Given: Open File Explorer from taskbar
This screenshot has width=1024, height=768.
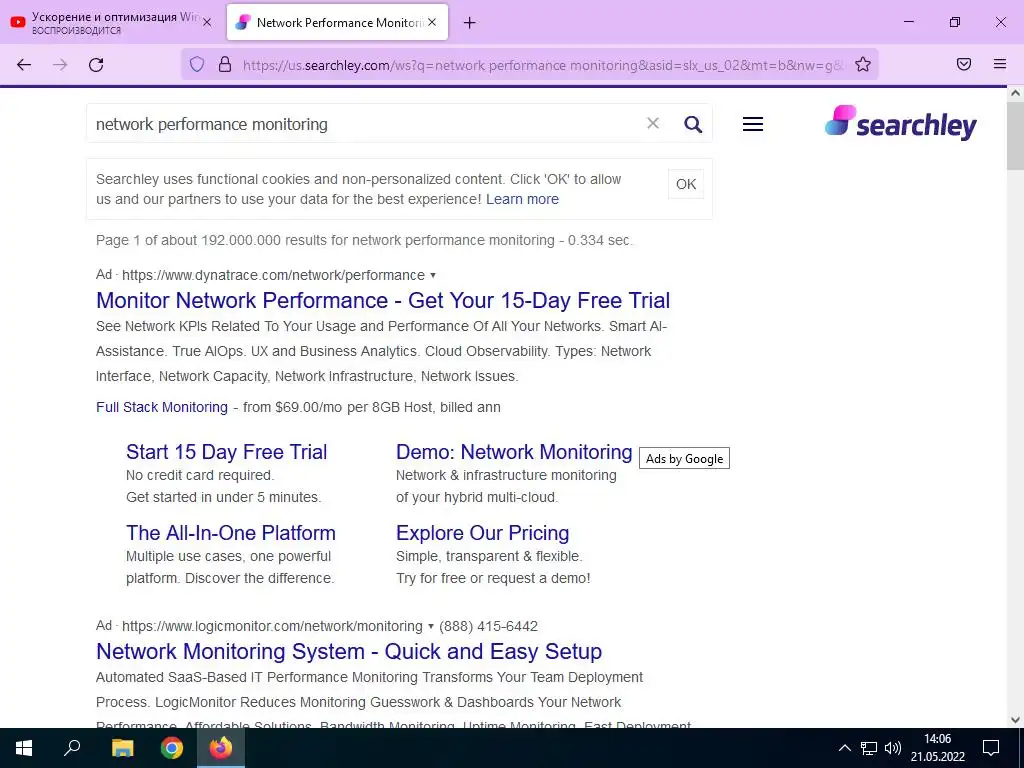Looking at the screenshot, I should point(122,748).
